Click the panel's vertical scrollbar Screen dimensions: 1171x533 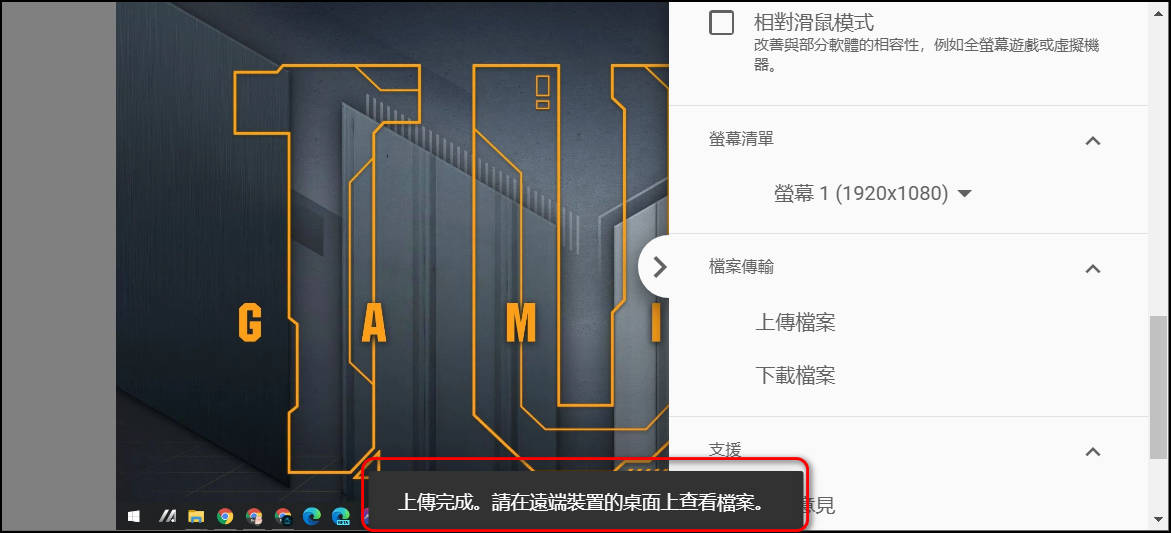click(x=1158, y=386)
